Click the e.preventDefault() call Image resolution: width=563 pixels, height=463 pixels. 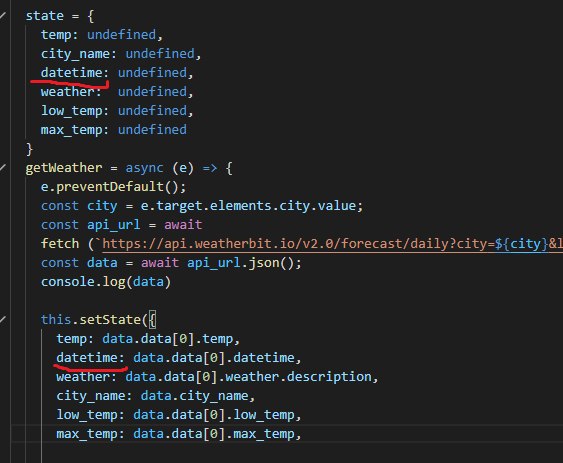pyautogui.click(x=113, y=187)
